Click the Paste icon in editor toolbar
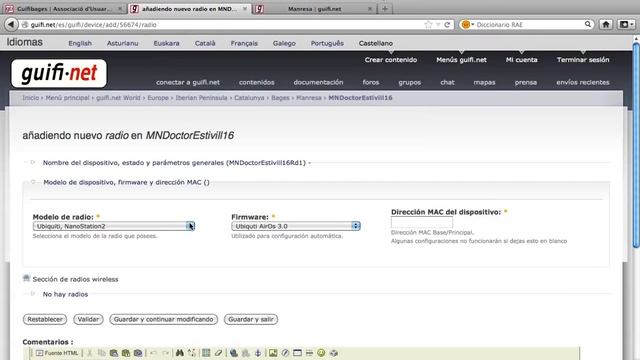Screen dimensions: 640x360 click(x=114, y=353)
